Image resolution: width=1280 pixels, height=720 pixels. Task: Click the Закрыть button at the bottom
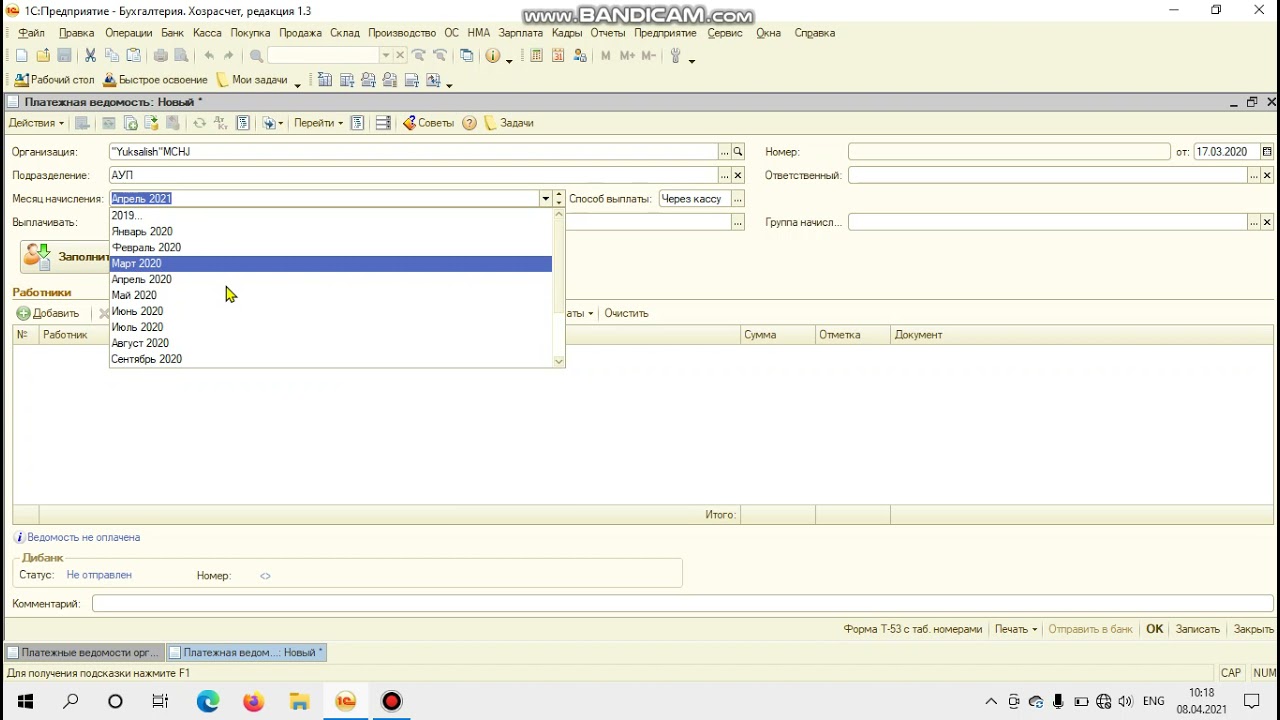(1253, 629)
